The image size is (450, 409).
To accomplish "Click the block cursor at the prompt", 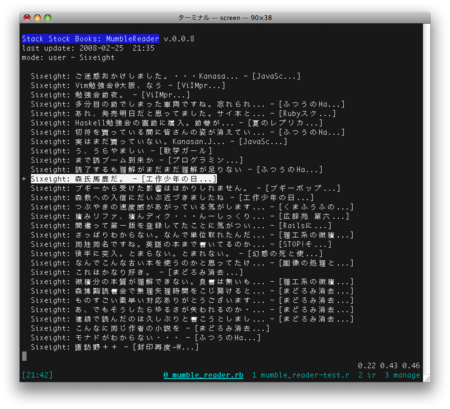I will point(24,356).
